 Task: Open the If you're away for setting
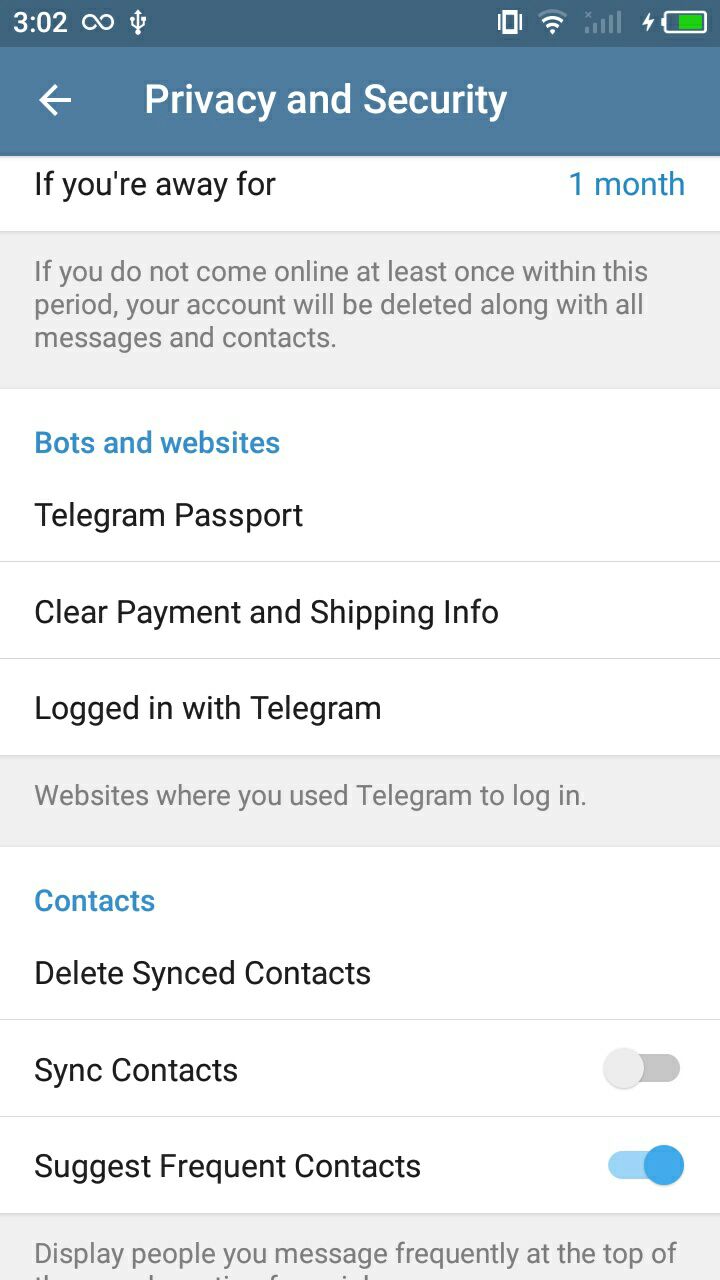click(x=155, y=184)
